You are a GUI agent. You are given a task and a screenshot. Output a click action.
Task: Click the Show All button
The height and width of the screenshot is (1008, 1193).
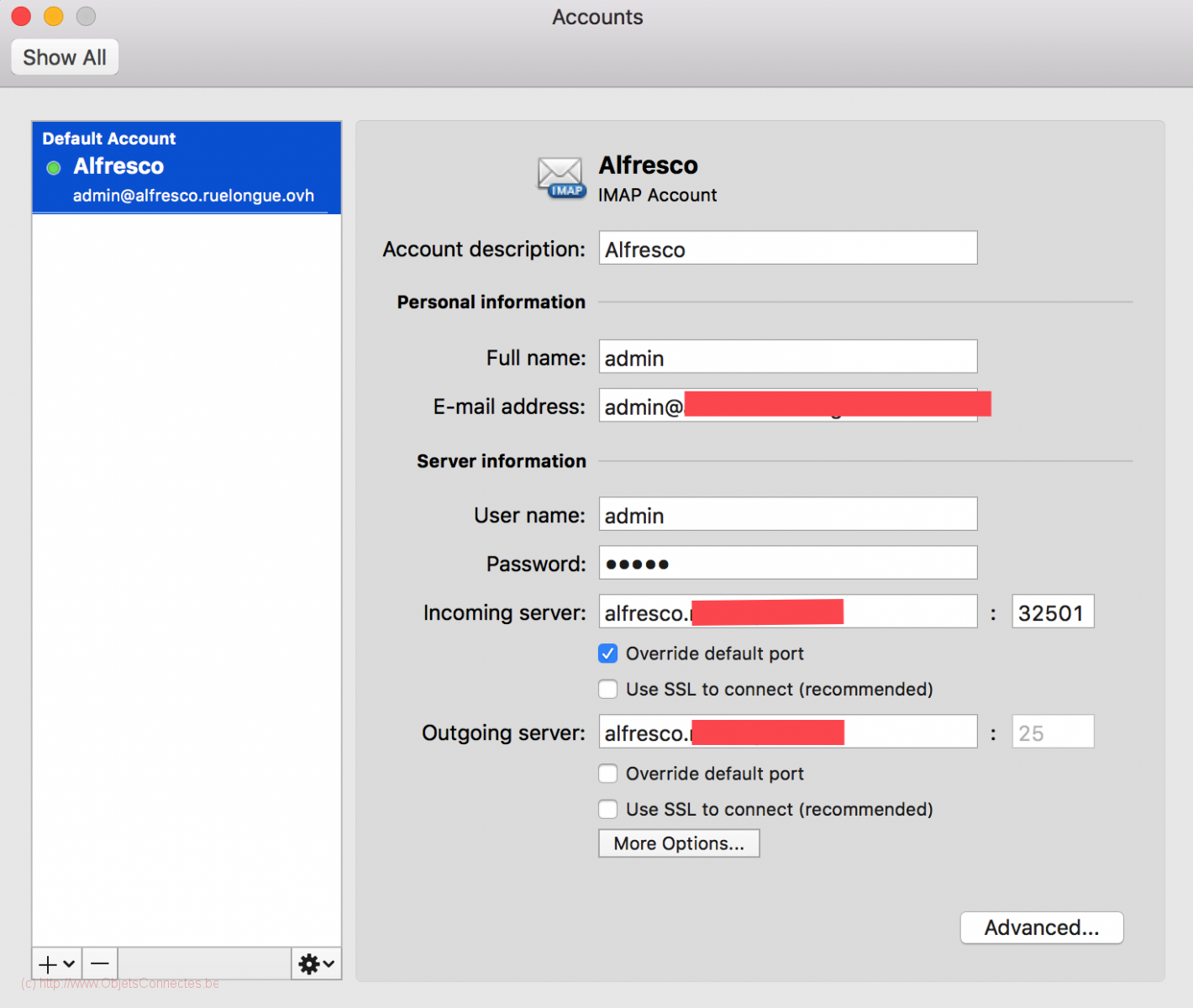(x=65, y=57)
